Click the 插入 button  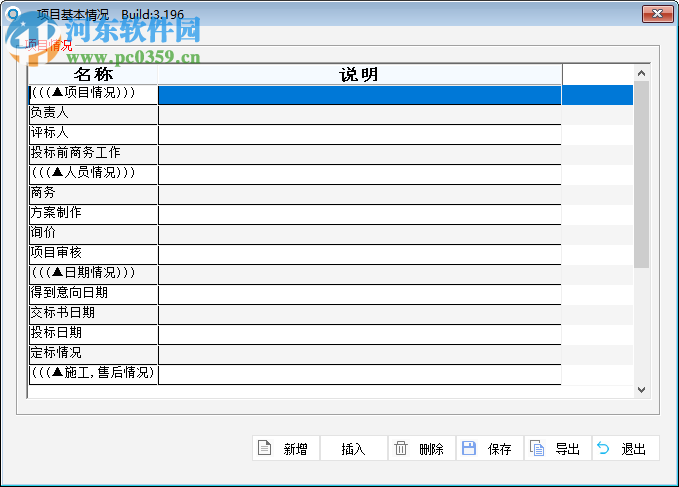(x=354, y=448)
